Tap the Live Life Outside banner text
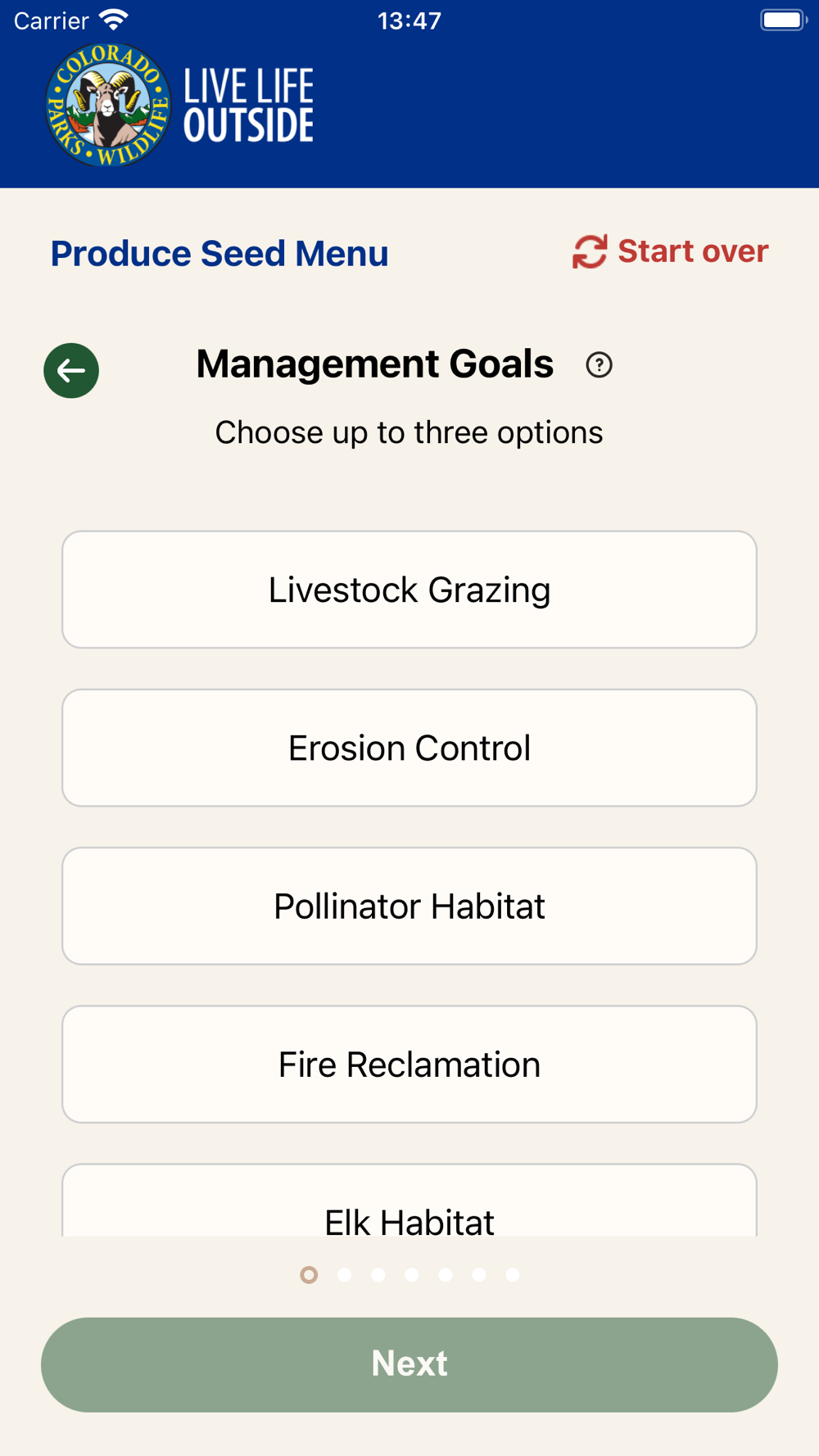The width and height of the screenshot is (819, 1456). pyautogui.click(x=248, y=106)
